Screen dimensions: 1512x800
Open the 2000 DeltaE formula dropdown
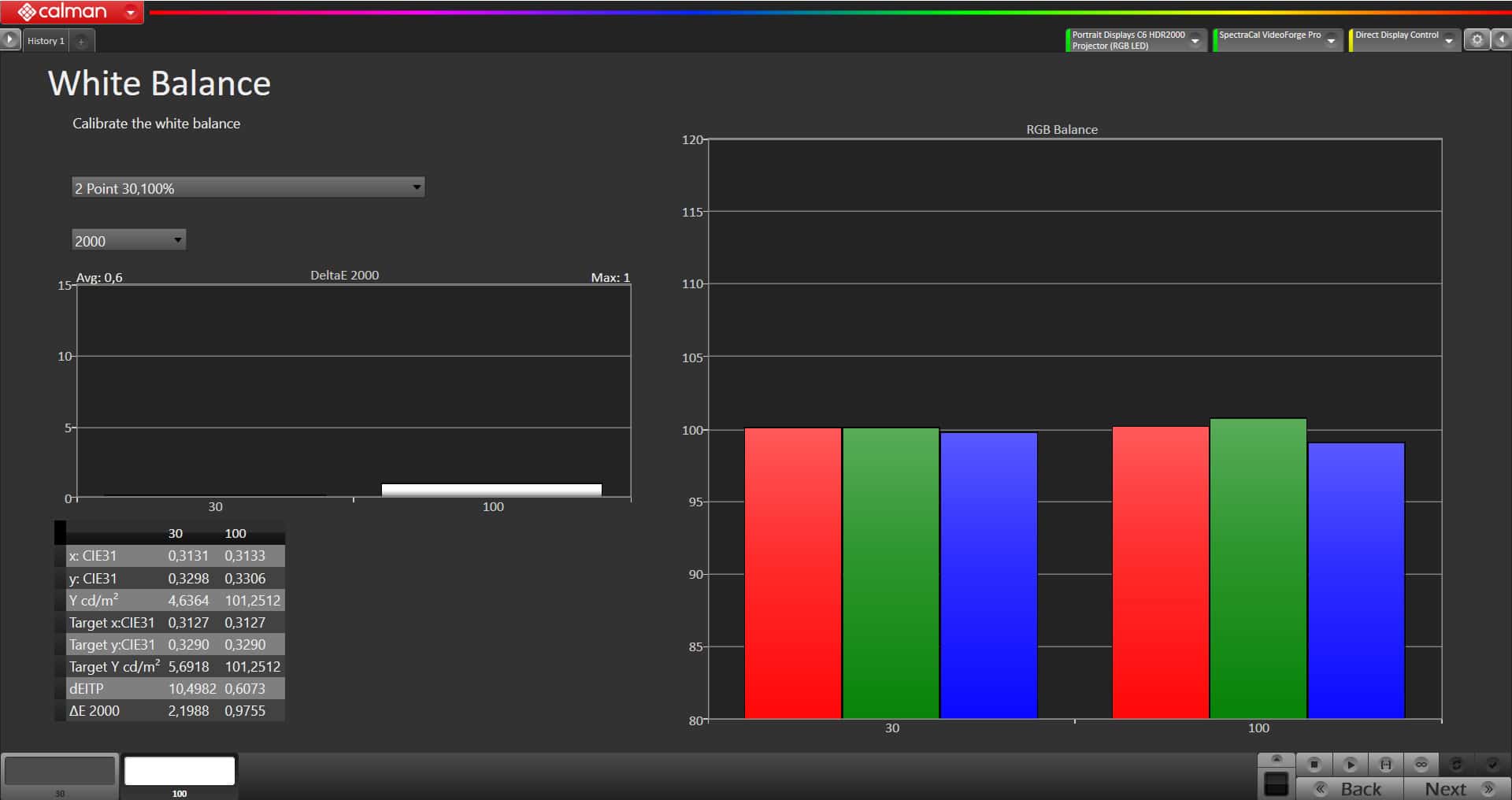(x=128, y=240)
